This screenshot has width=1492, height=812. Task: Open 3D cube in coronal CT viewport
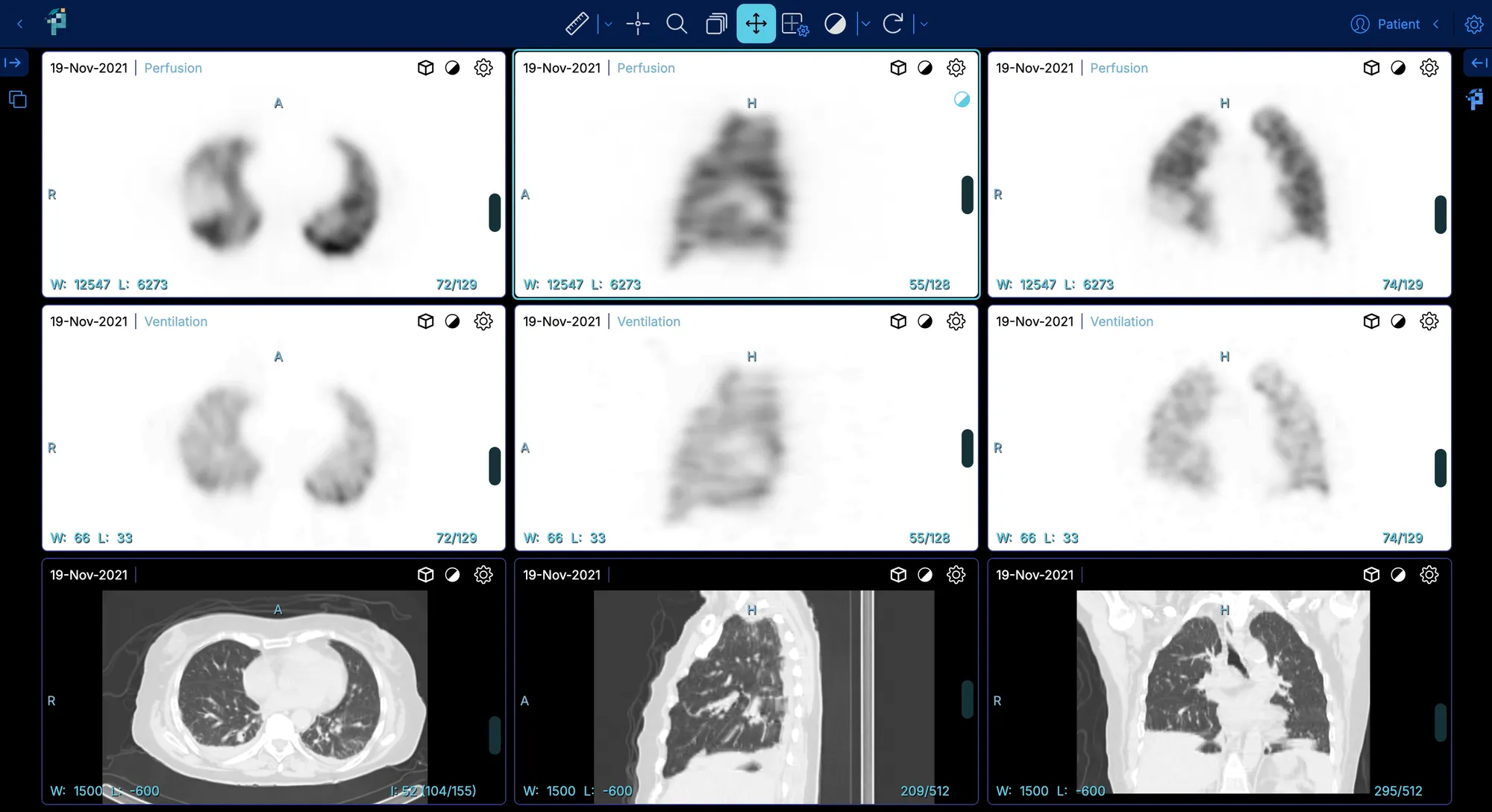tap(1371, 575)
